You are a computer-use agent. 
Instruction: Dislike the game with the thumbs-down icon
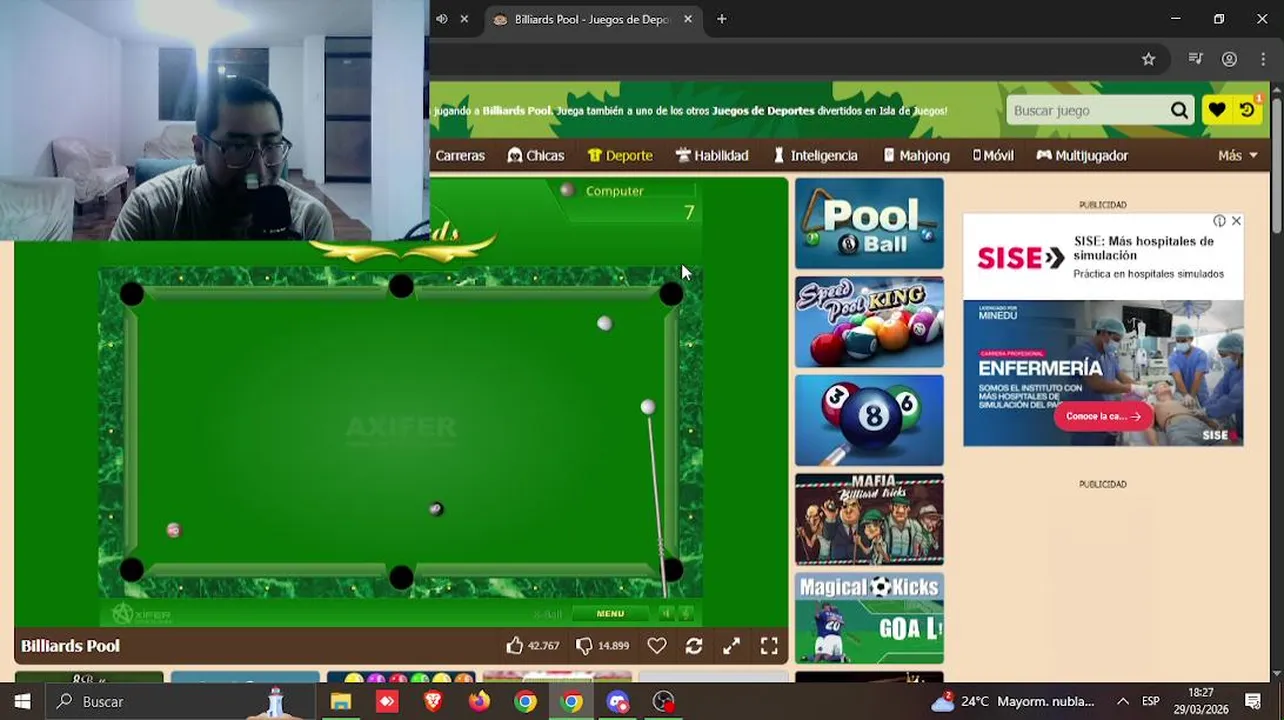click(585, 646)
